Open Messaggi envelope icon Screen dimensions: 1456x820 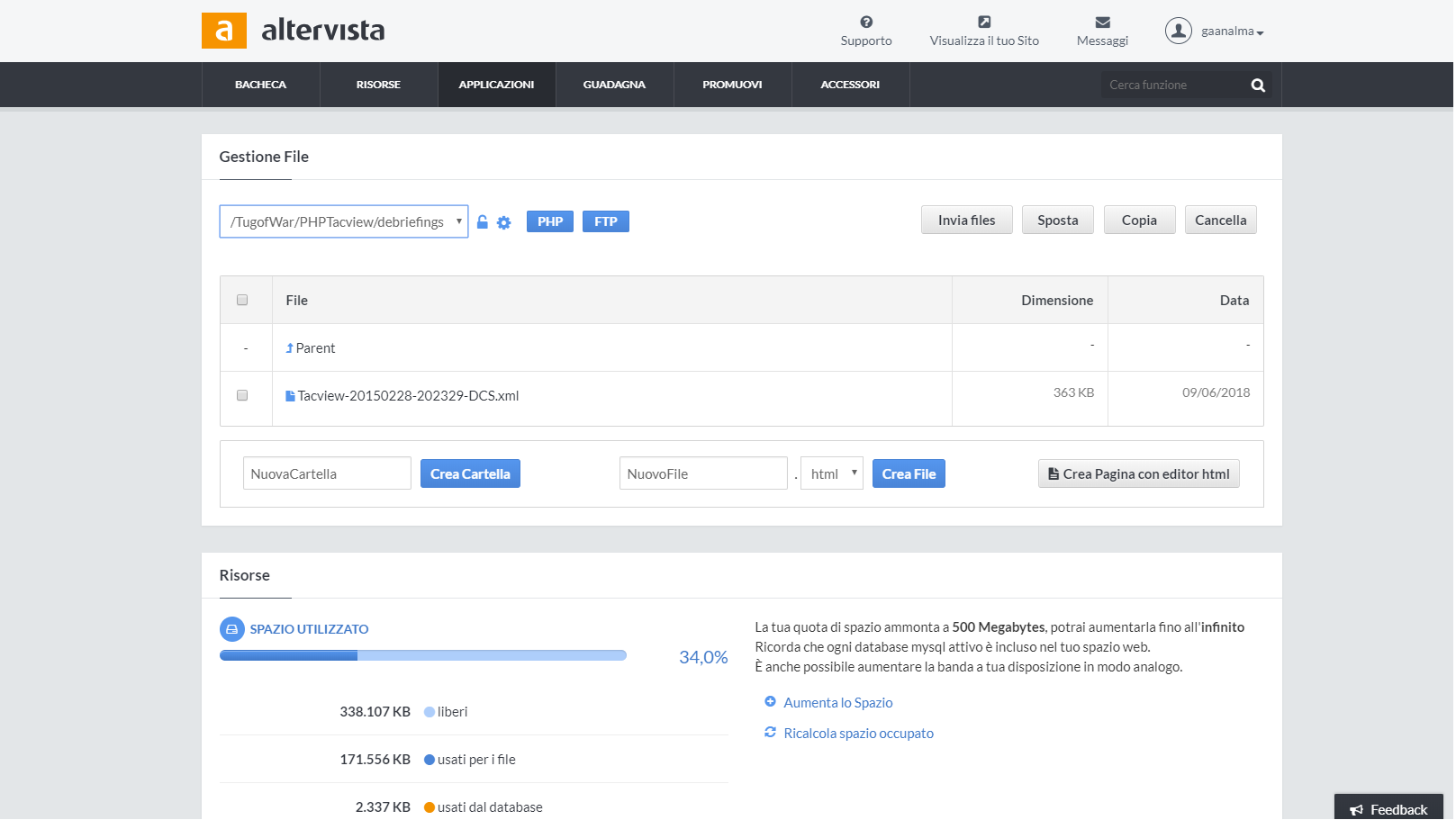tap(1103, 22)
